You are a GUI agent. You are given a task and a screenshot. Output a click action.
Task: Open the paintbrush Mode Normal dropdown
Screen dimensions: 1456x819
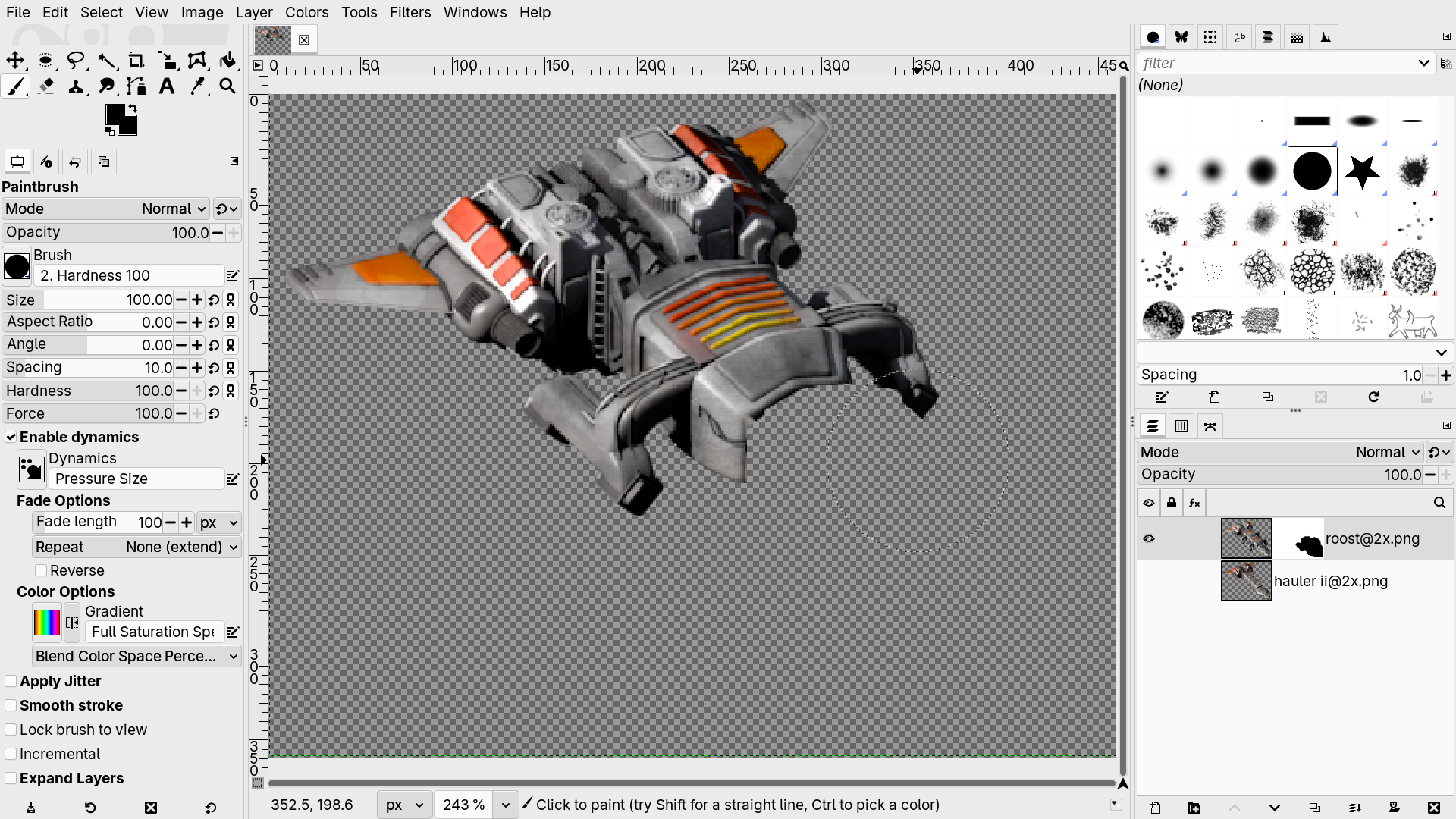point(105,209)
